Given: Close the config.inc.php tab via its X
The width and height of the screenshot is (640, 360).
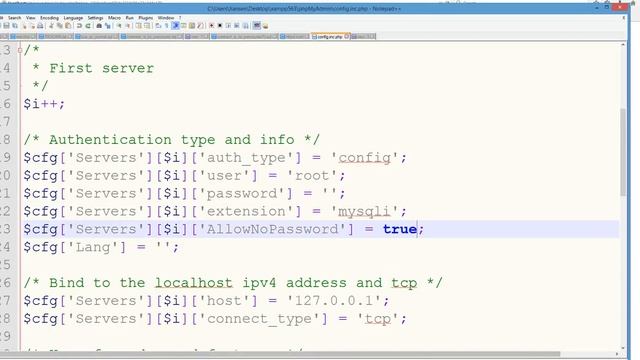Looking at the screenshot, I should pyautogui.click(x=347, y=36).
